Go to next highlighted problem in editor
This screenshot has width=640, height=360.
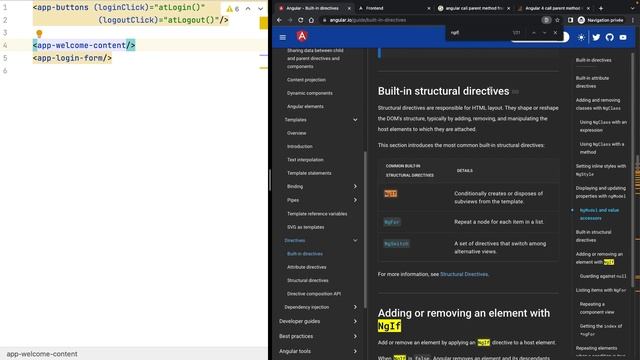(x=260, y=9)
